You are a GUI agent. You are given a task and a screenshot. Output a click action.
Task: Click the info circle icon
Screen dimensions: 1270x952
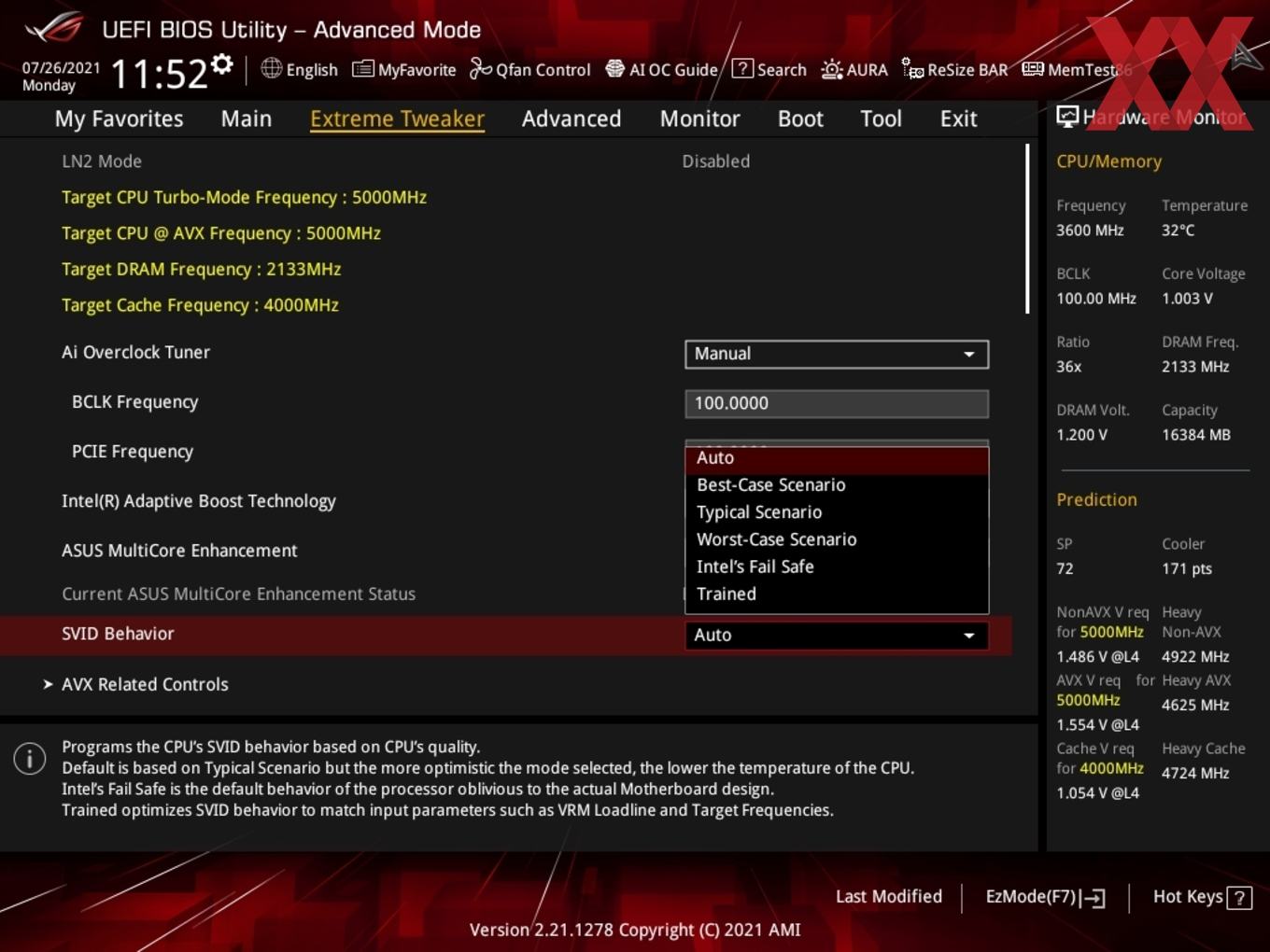tap(30, 759)
